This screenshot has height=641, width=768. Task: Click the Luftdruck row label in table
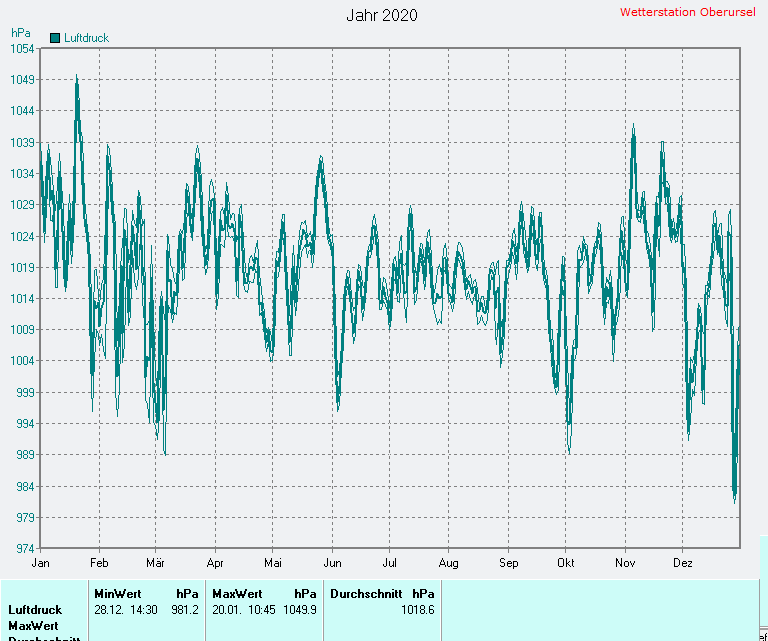click(x=35, y=610)
